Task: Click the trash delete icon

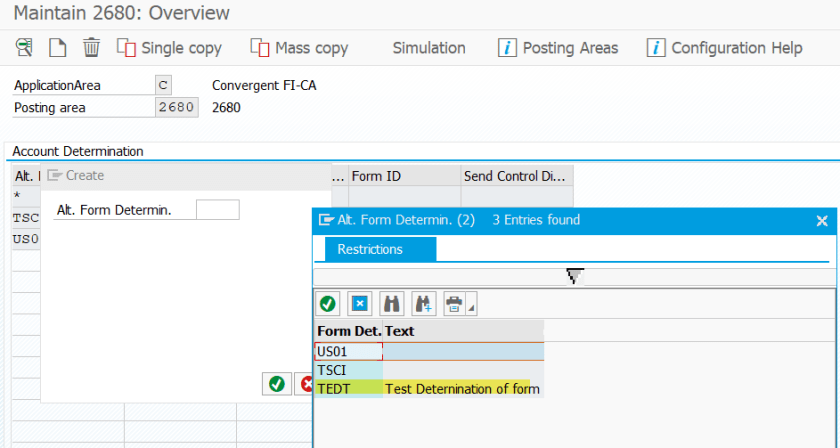Action: [x=91, y=47]
